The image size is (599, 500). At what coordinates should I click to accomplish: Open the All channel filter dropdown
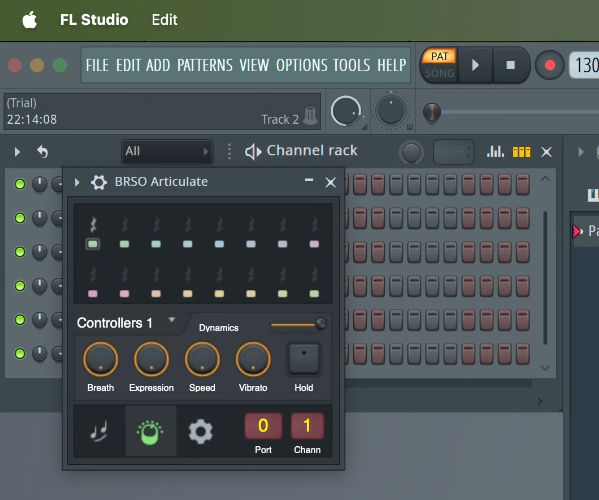point(167,152)
